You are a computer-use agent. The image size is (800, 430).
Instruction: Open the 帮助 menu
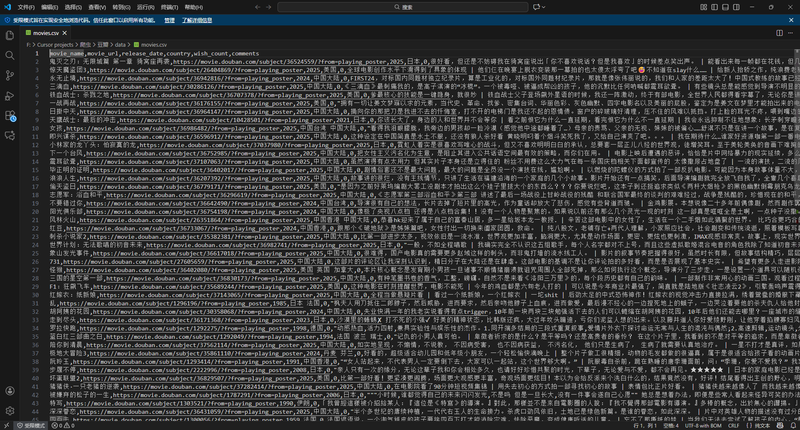coord(193,7)
